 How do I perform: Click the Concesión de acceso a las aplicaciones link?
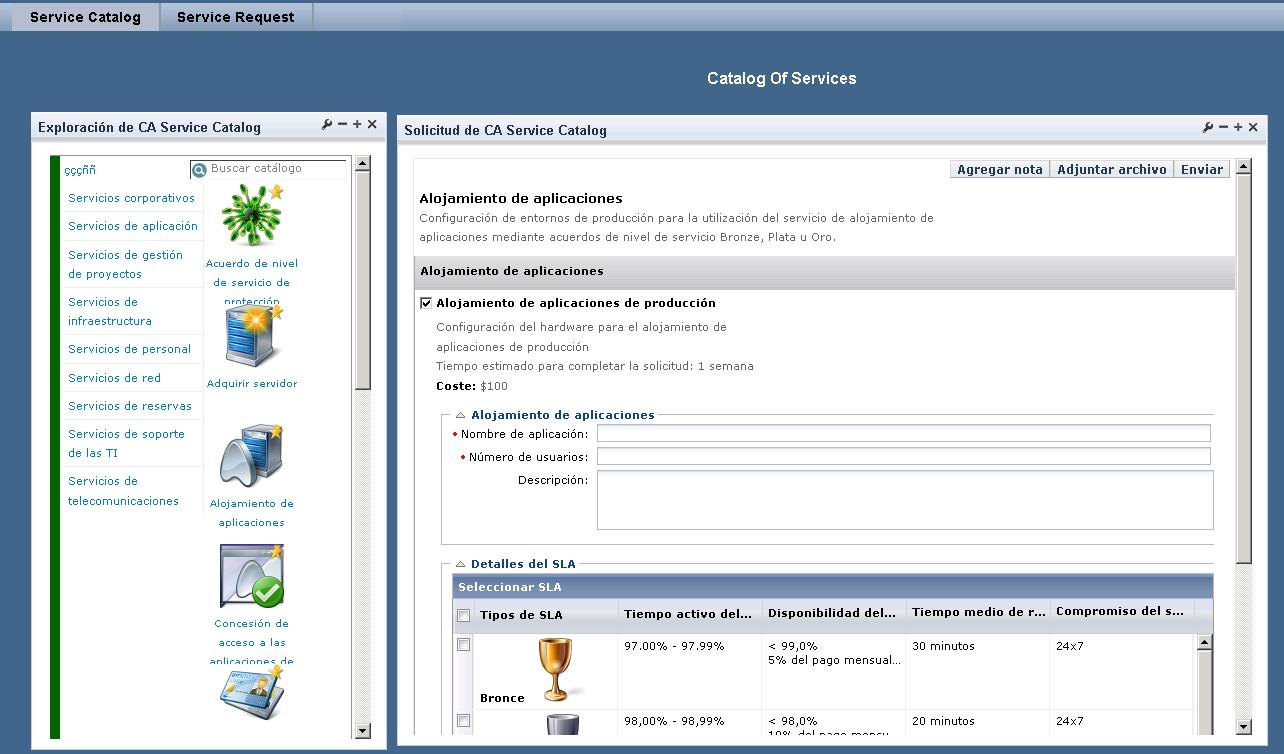(x=252, y=642)
